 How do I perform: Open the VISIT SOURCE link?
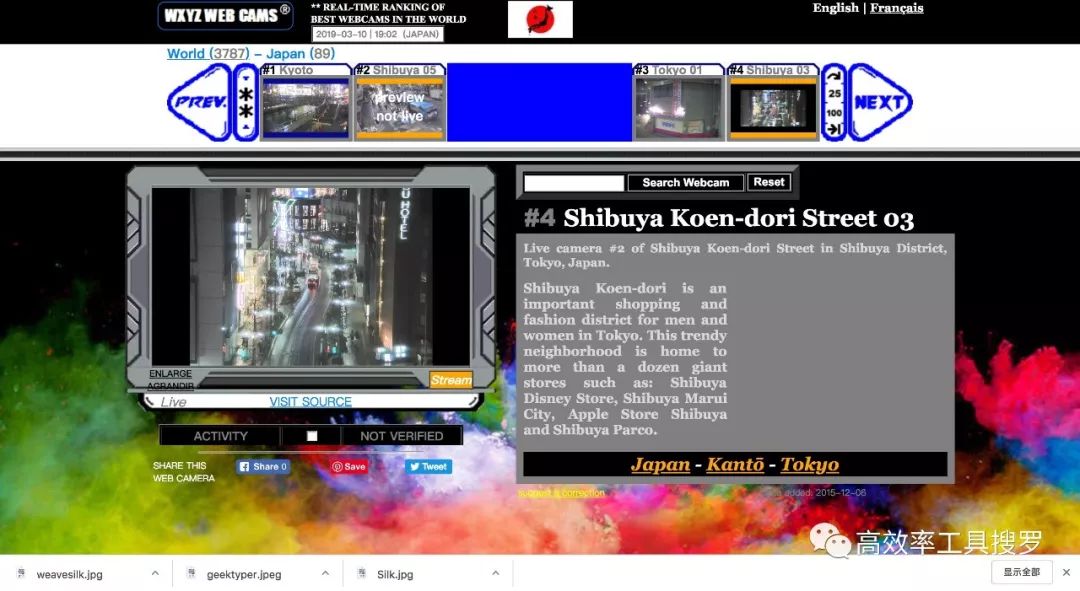[x=310, y=402]
